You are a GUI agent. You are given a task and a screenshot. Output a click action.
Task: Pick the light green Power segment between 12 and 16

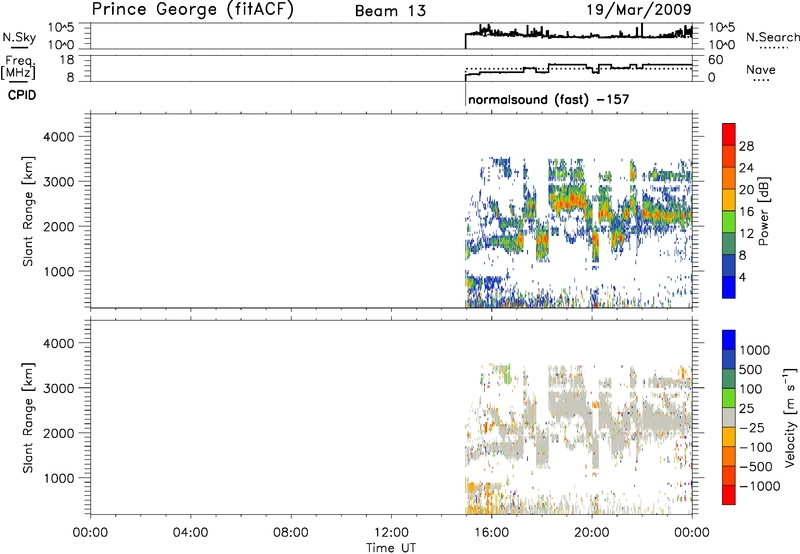(x=729, y=221)
